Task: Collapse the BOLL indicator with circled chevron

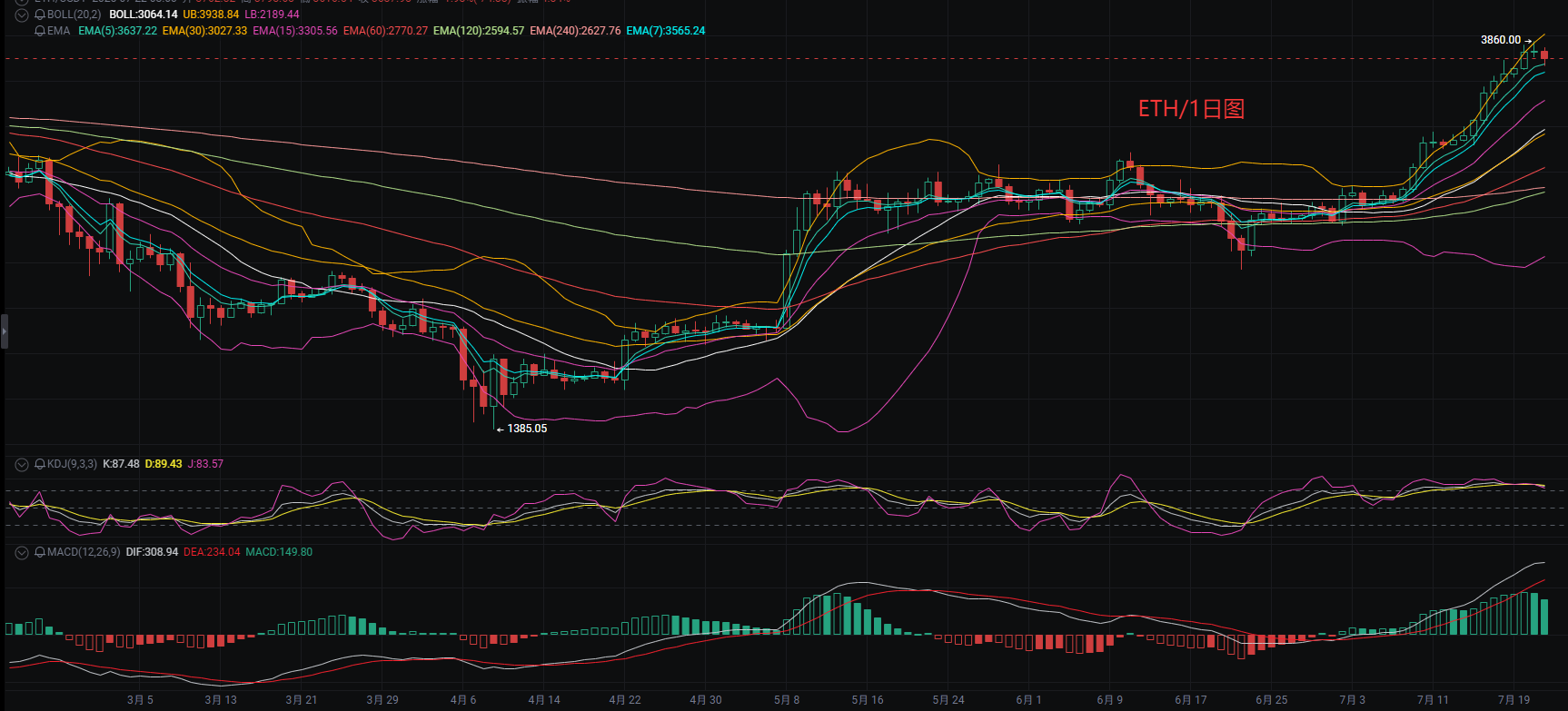Action: [x=22, y=15]
